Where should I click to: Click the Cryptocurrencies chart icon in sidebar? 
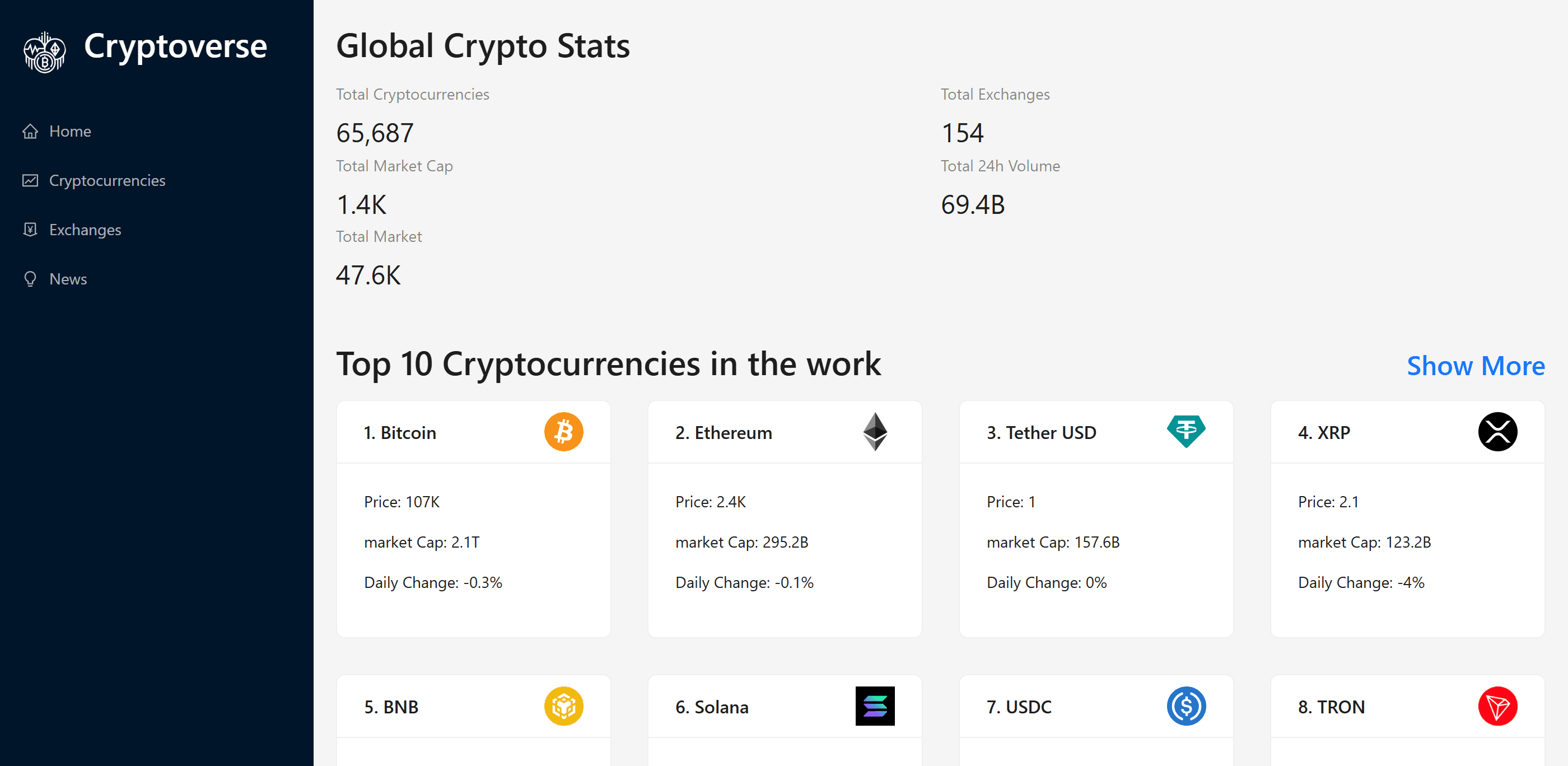click(30, 180)
